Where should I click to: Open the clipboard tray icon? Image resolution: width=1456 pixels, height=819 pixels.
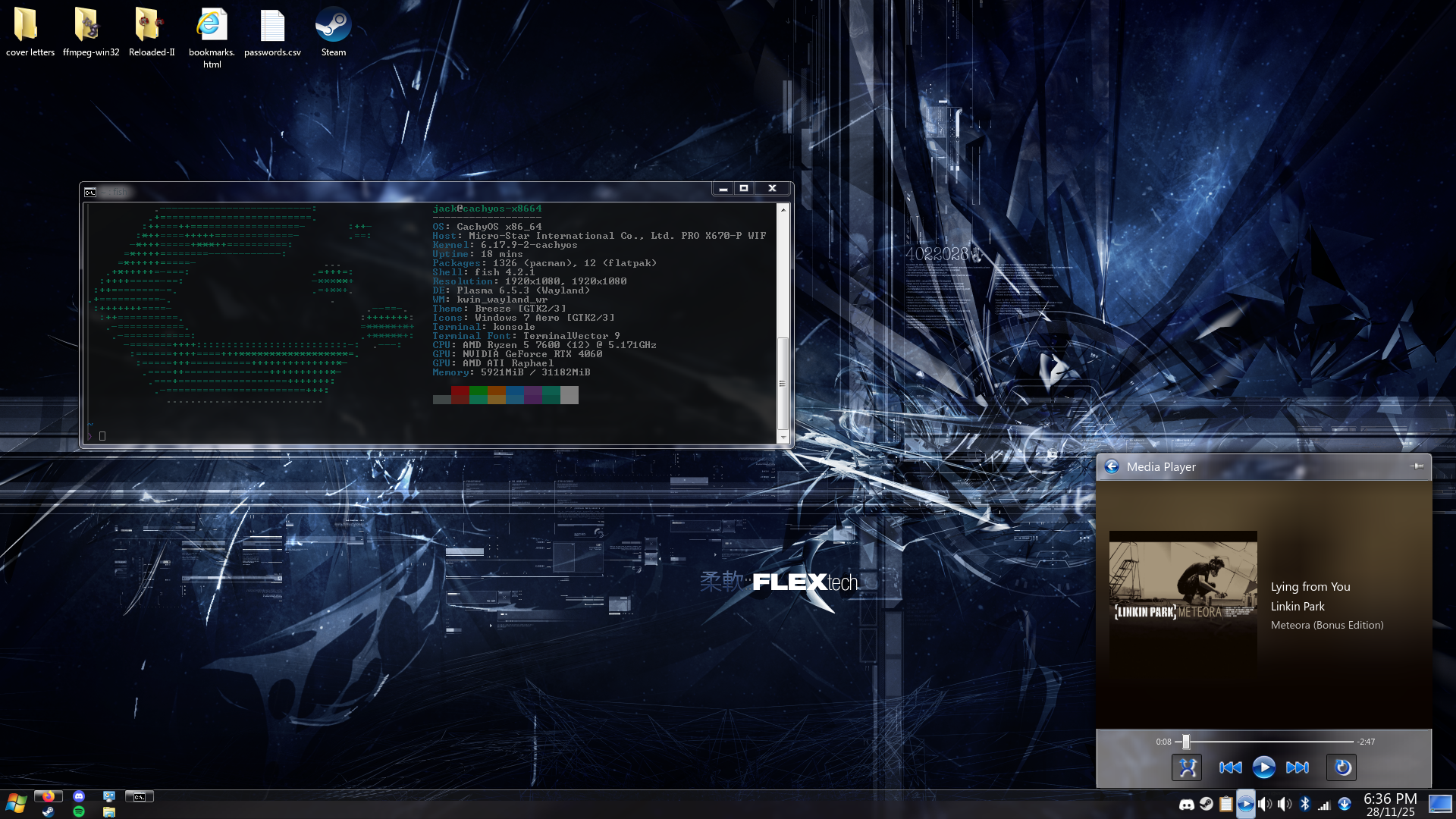click(x=1225, y=804)
